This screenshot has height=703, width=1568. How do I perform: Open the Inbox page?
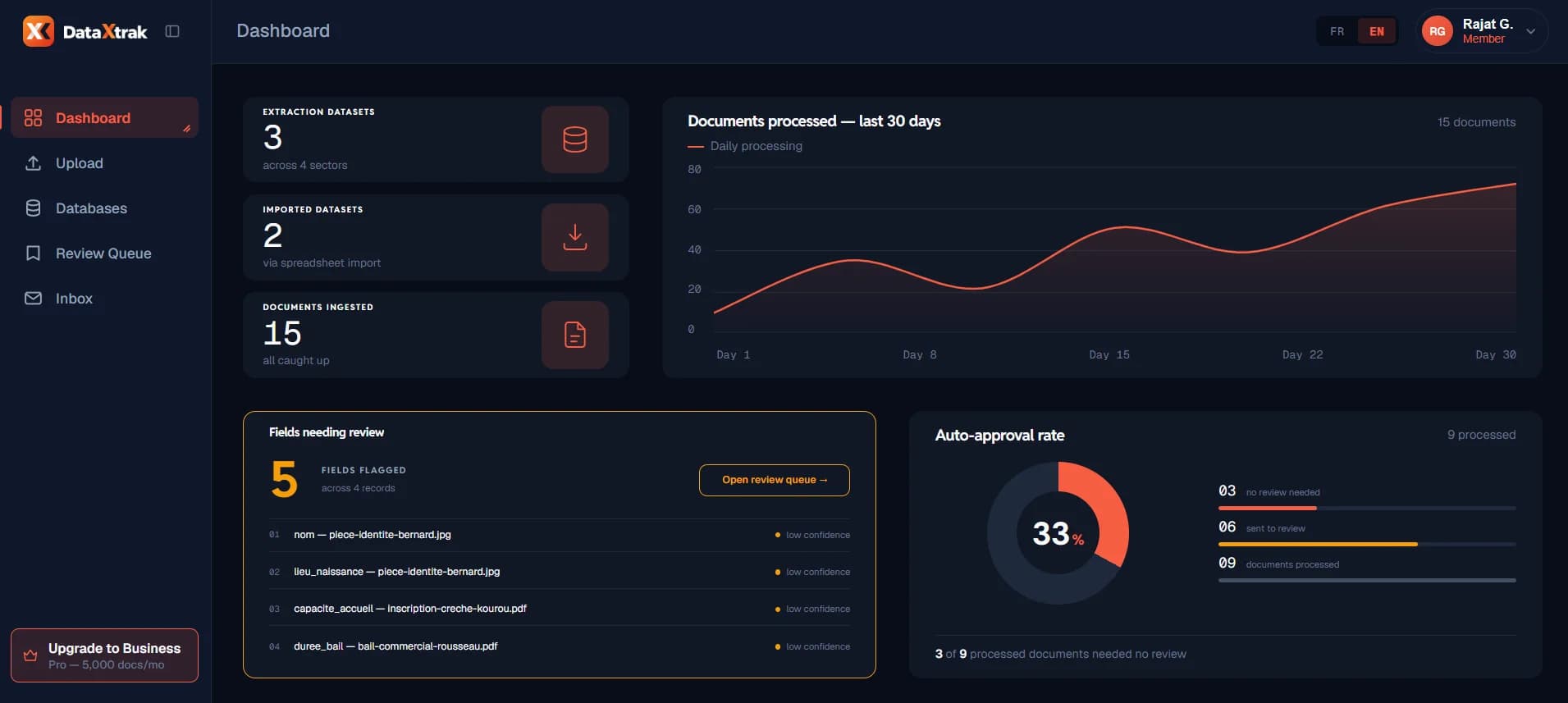[x=104, y=298]
